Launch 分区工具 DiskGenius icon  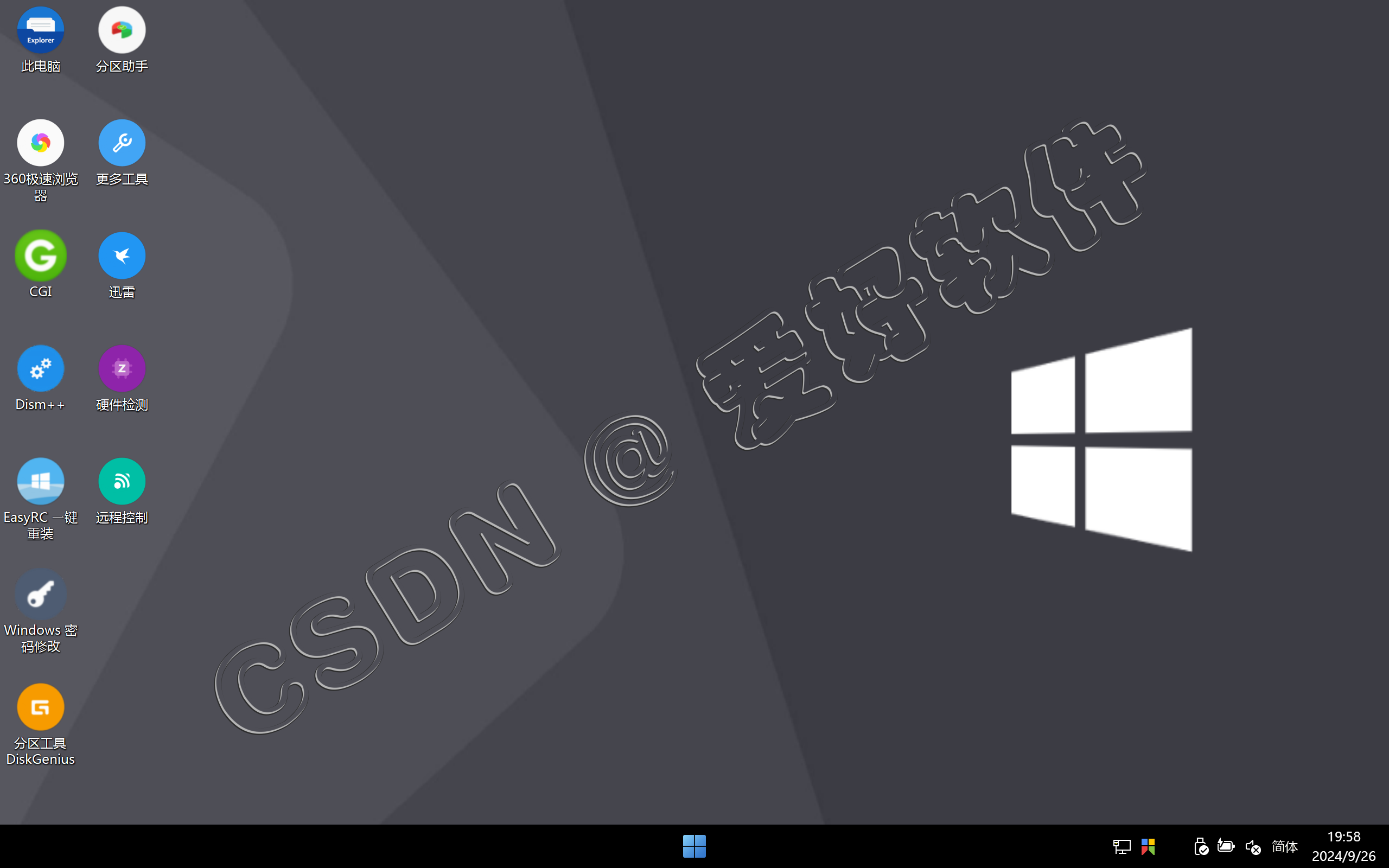(x=40, y=707)
